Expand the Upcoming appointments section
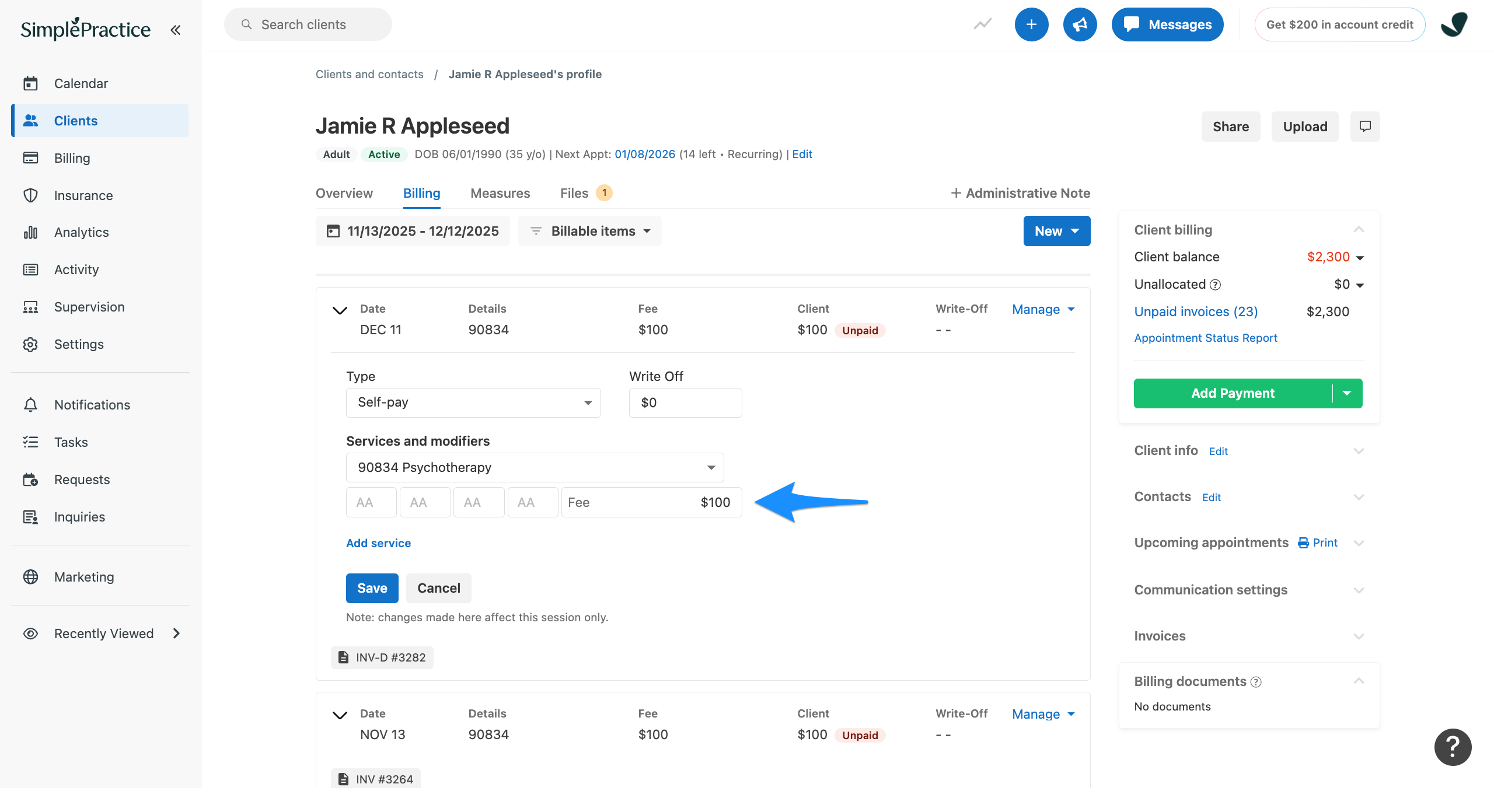The image size is (1494, 812). click(1359, 543)
